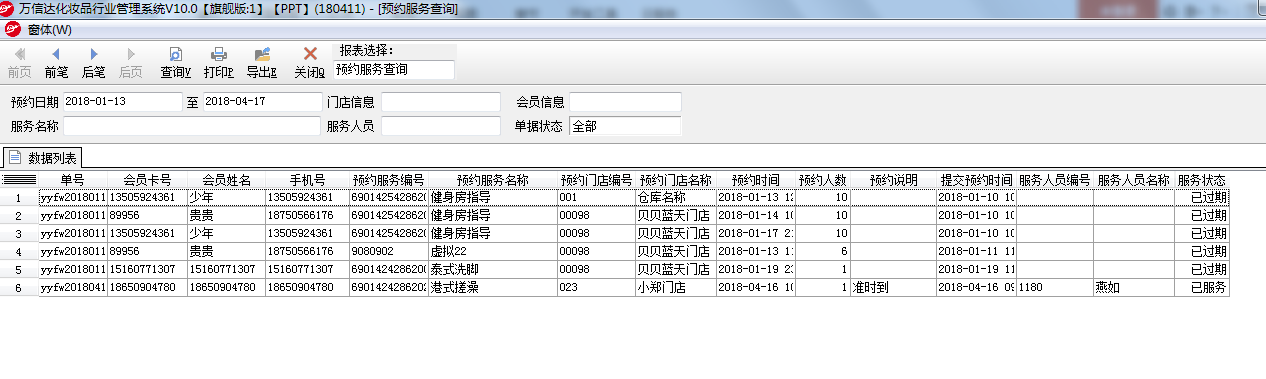
Task: Go to next record with 后笔
Action: click(x=93, y=62)
